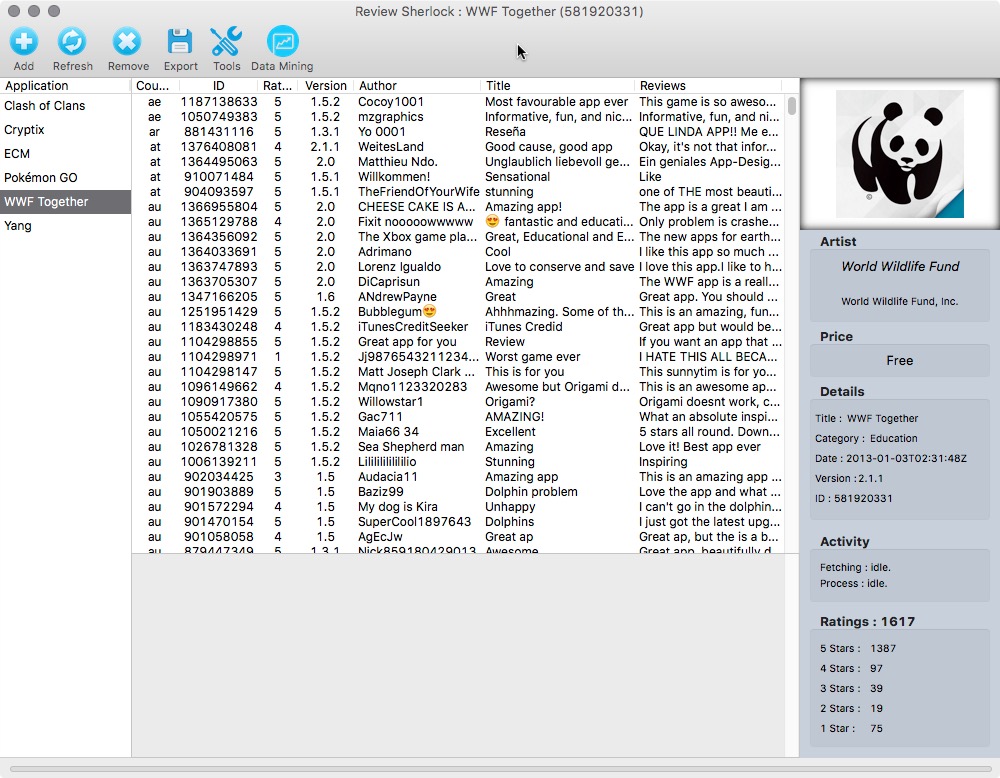The image size is (1000, 778).
Task: Select the review by Lorenz Igualdo
Action: (458, 267)
